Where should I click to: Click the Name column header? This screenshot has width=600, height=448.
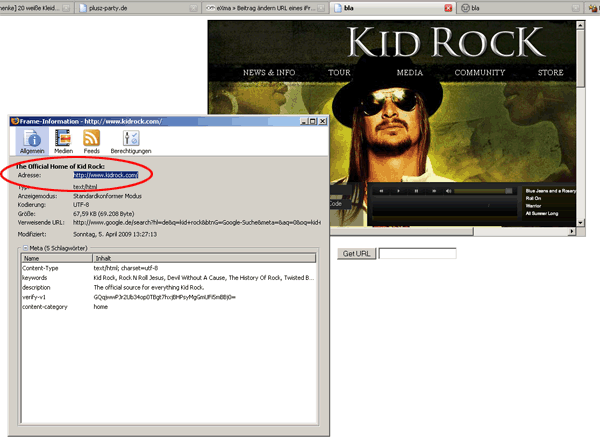(57, 258)
